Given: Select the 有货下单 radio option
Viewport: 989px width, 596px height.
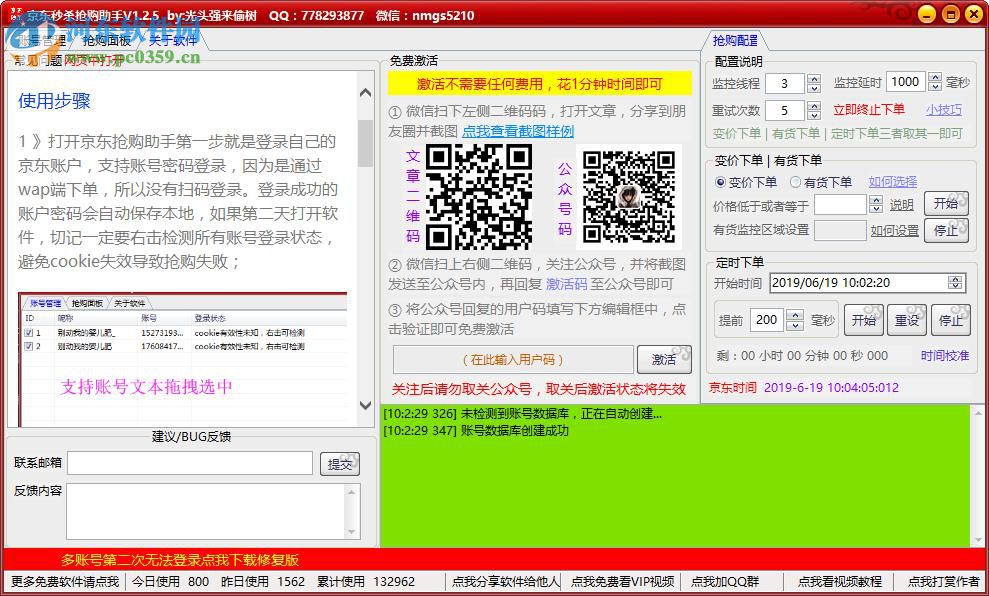Looking at the screenshot, I should point(796,182).
